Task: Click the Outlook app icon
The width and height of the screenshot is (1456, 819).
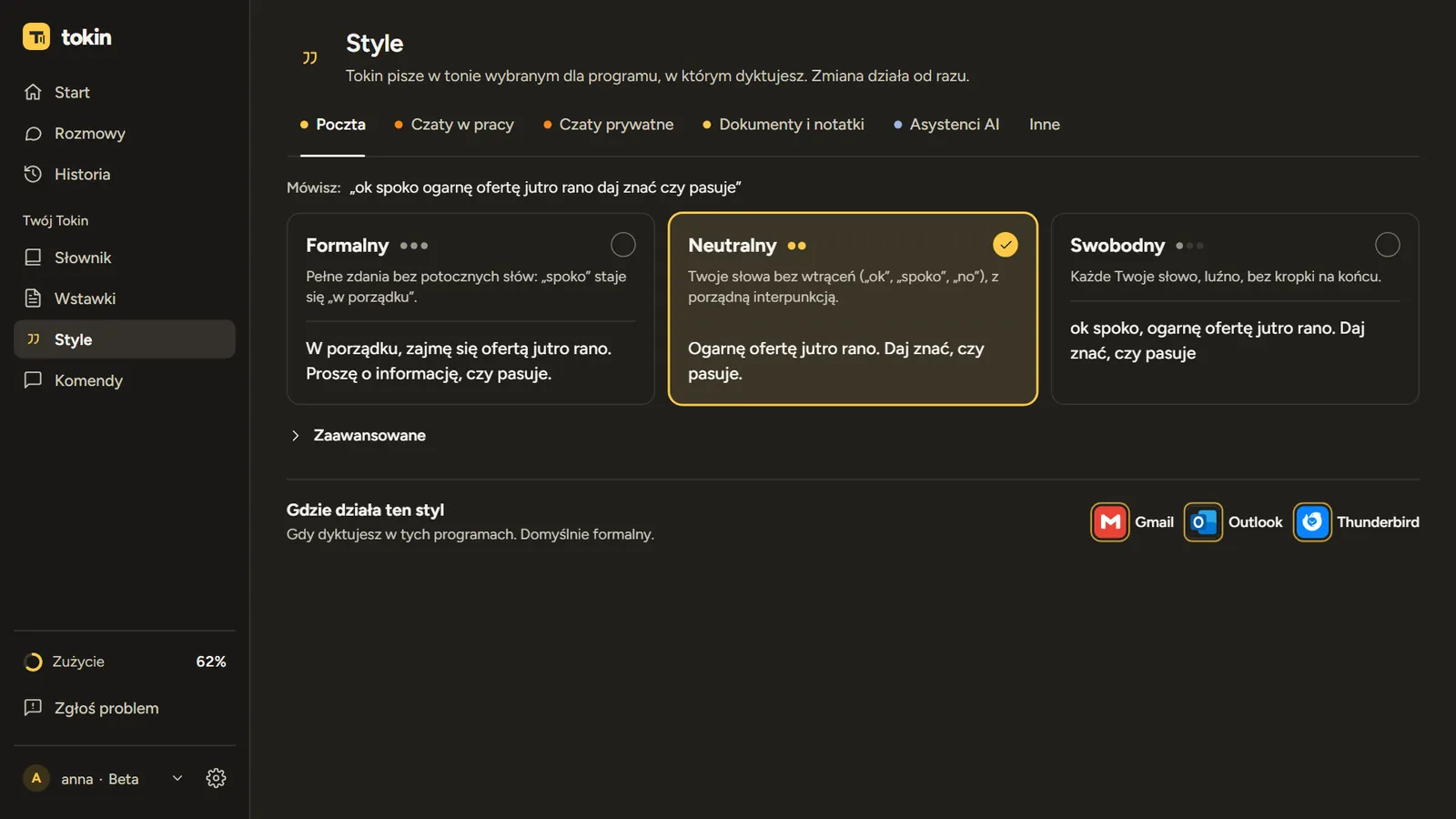Action: (x=1203, y=522)
